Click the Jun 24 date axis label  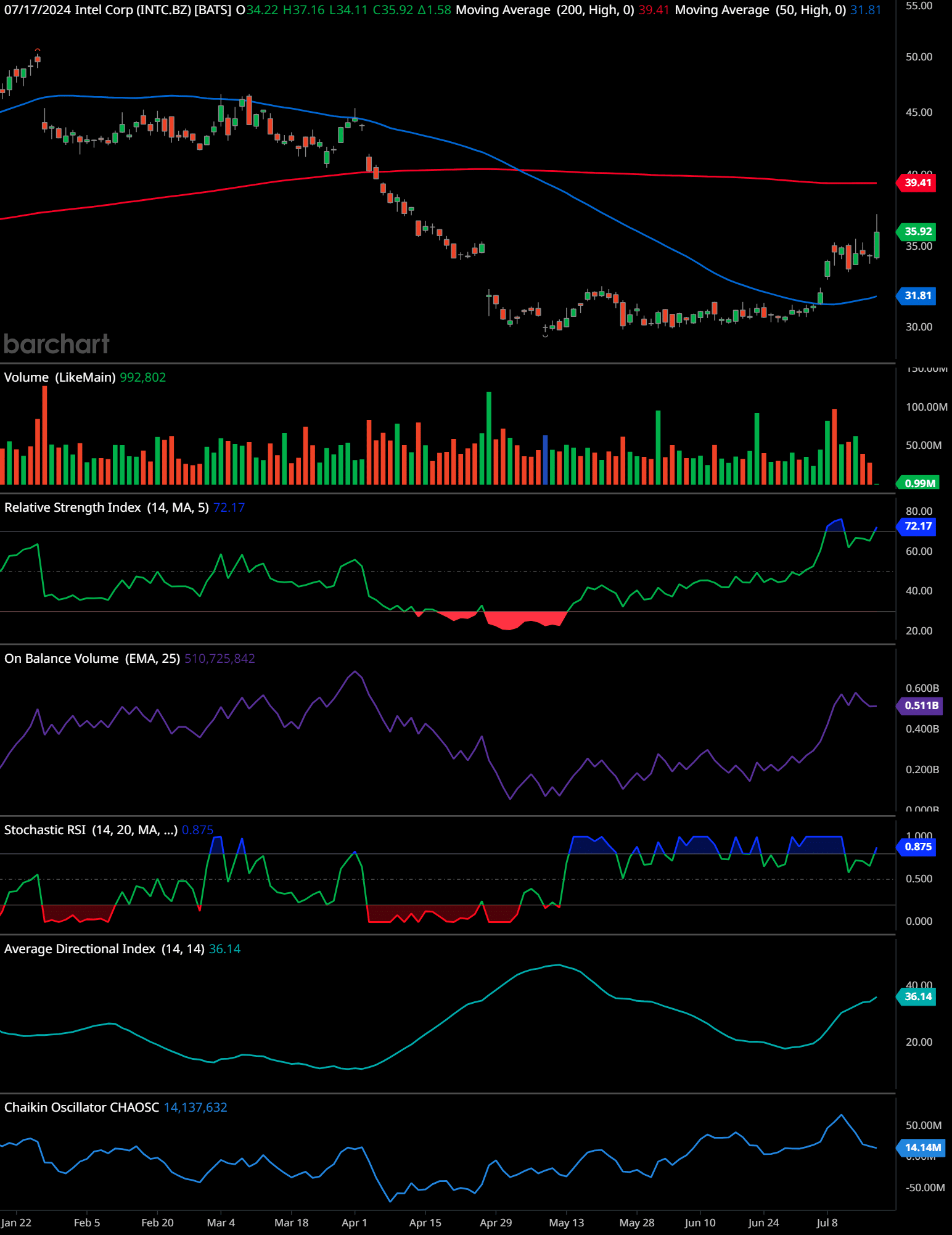click(x=763, y=1223)
